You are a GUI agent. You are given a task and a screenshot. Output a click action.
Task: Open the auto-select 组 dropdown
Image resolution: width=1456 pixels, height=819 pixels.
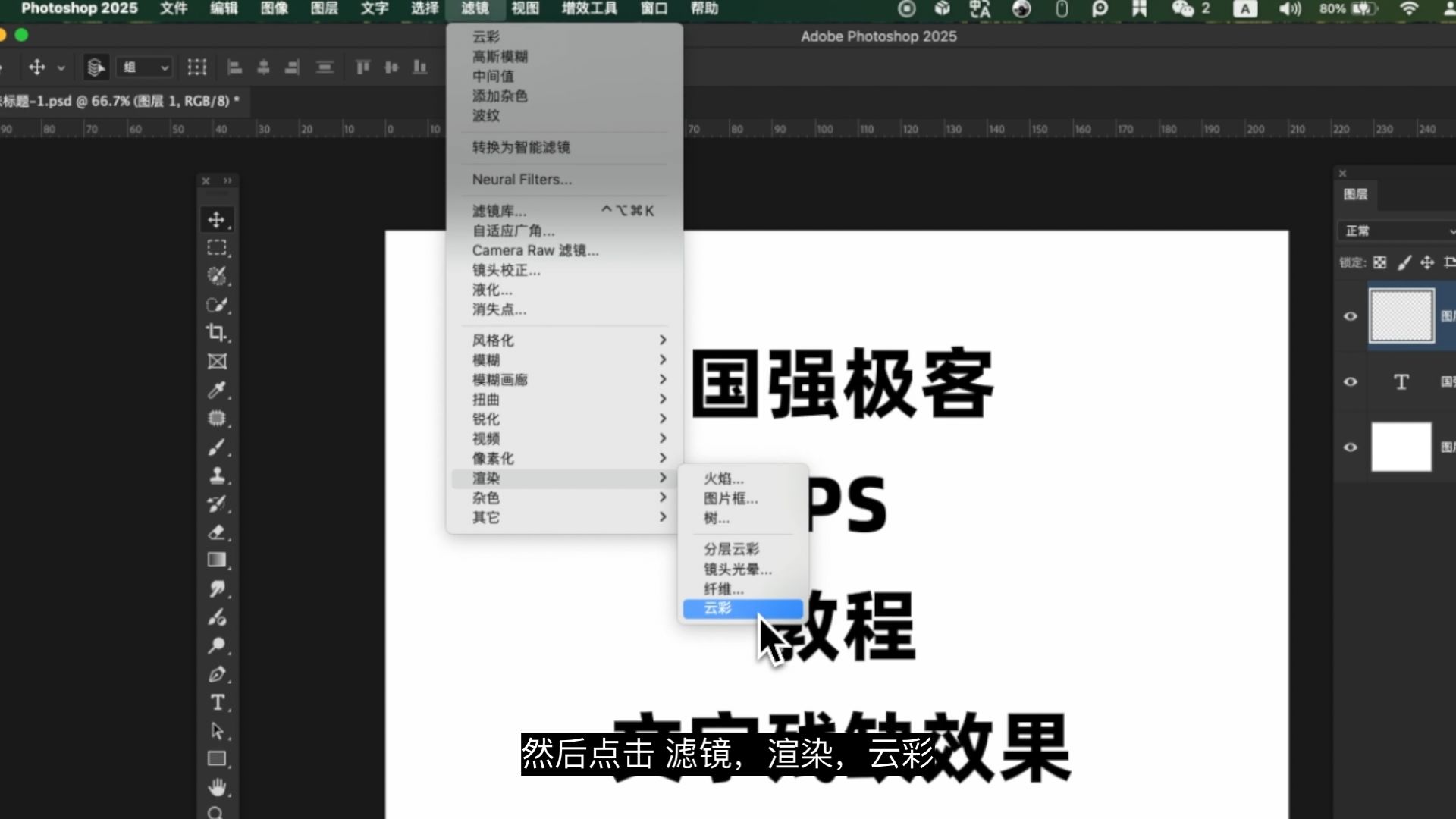coord(145,67)
